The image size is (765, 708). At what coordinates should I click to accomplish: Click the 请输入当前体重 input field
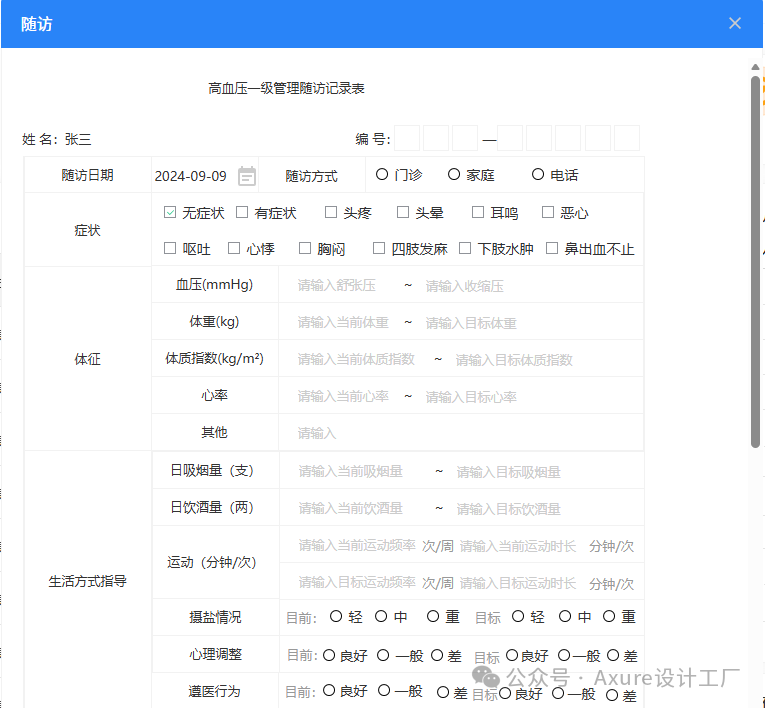pyautogui.click(x=343, y=323)
